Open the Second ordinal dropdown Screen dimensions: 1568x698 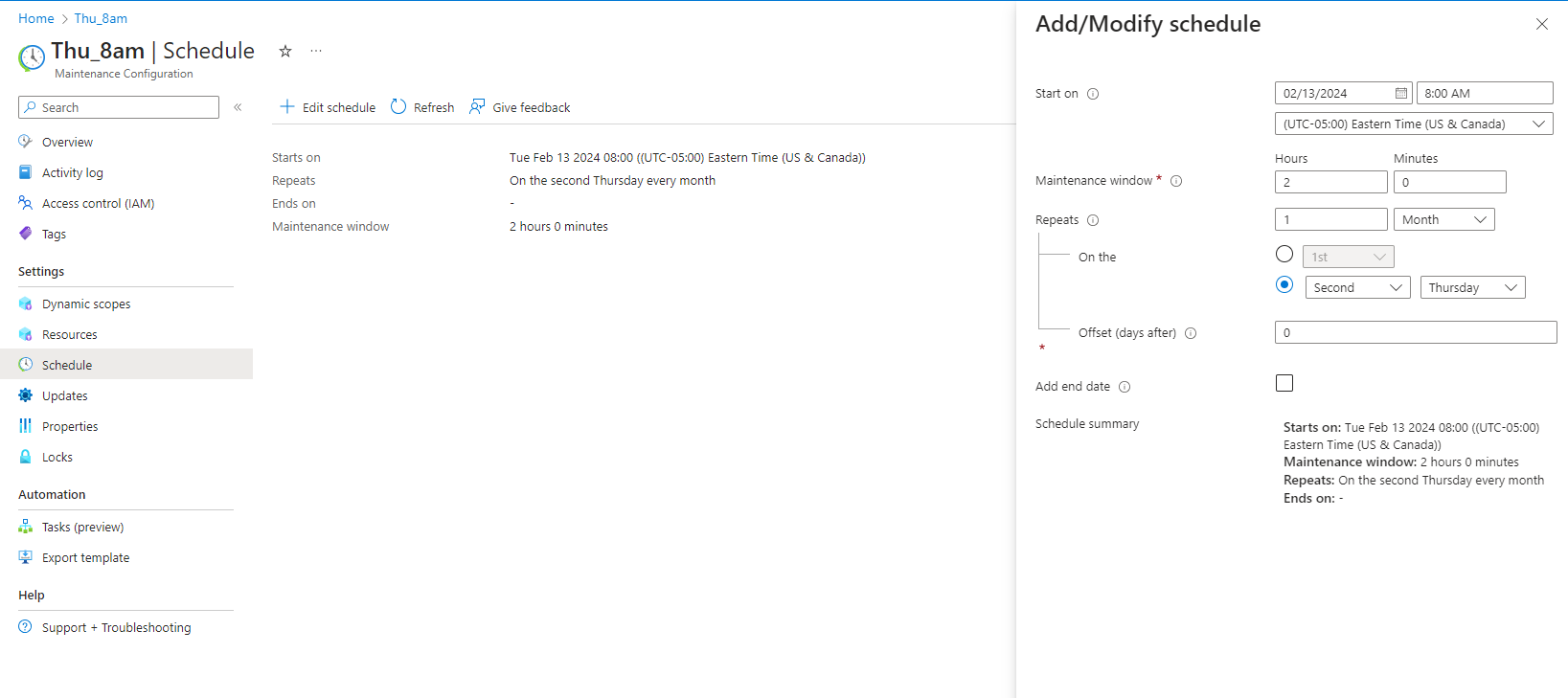(1357, 287)
